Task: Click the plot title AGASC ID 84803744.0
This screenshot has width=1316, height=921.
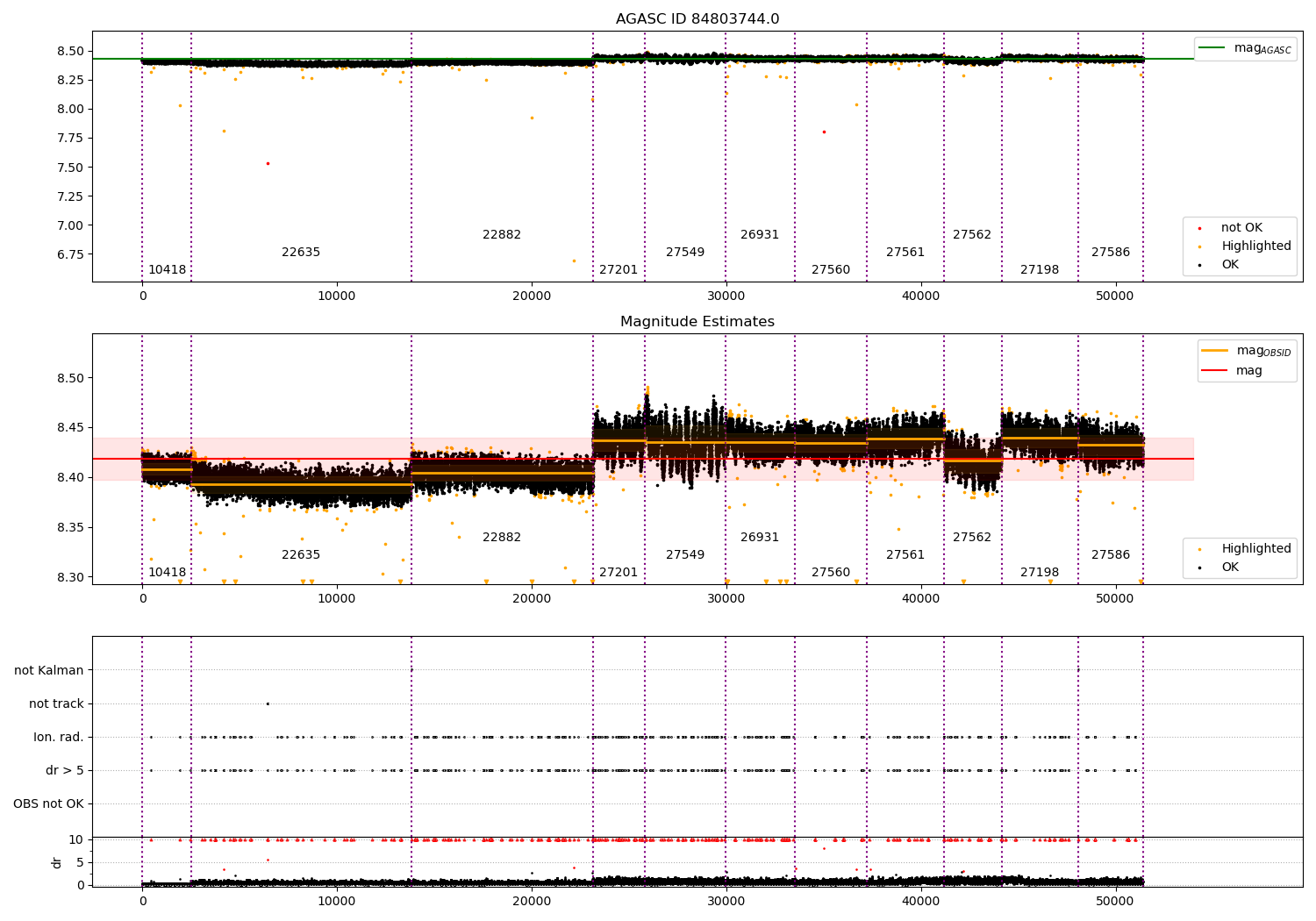Action: pos(697,19)
